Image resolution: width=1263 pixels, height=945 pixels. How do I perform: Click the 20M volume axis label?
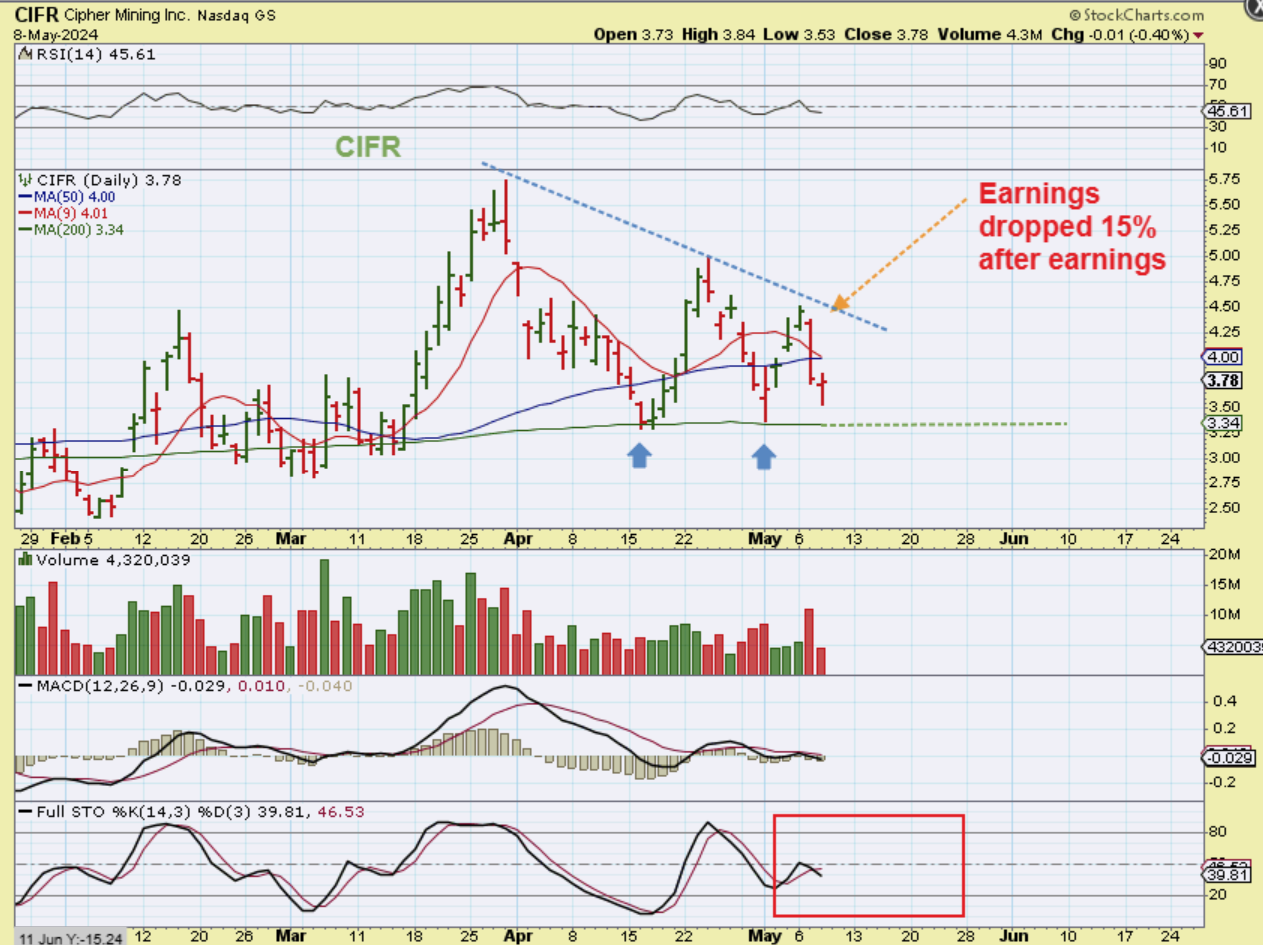click(x=1223, y=555)
